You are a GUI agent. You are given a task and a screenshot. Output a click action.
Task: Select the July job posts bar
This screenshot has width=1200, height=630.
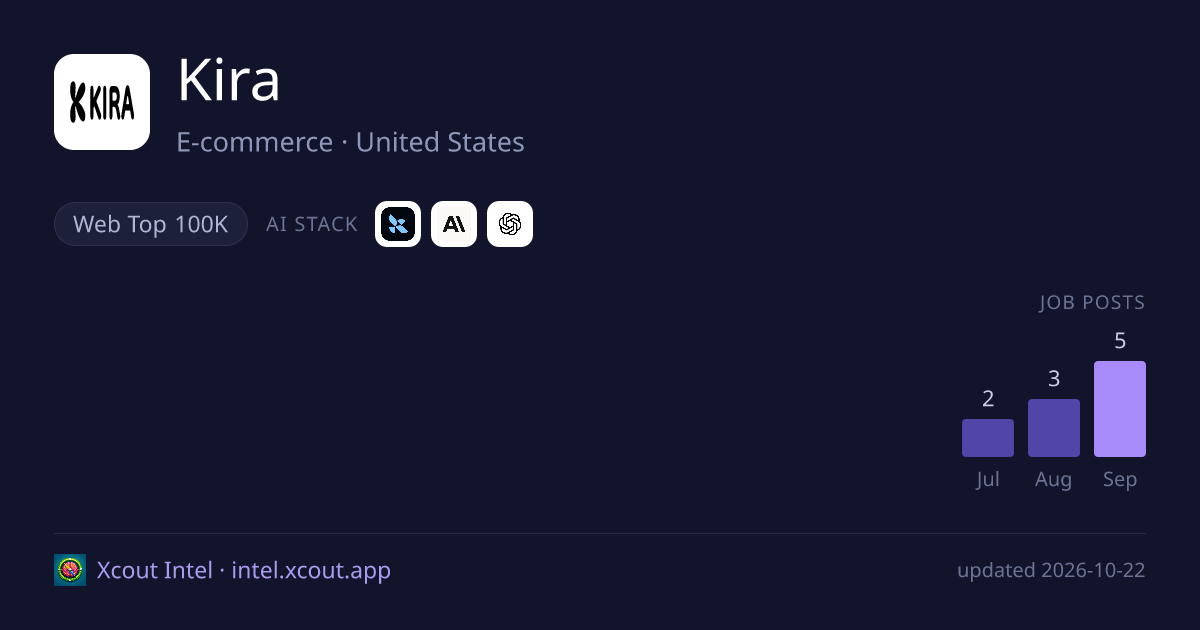tap(988, 438)
